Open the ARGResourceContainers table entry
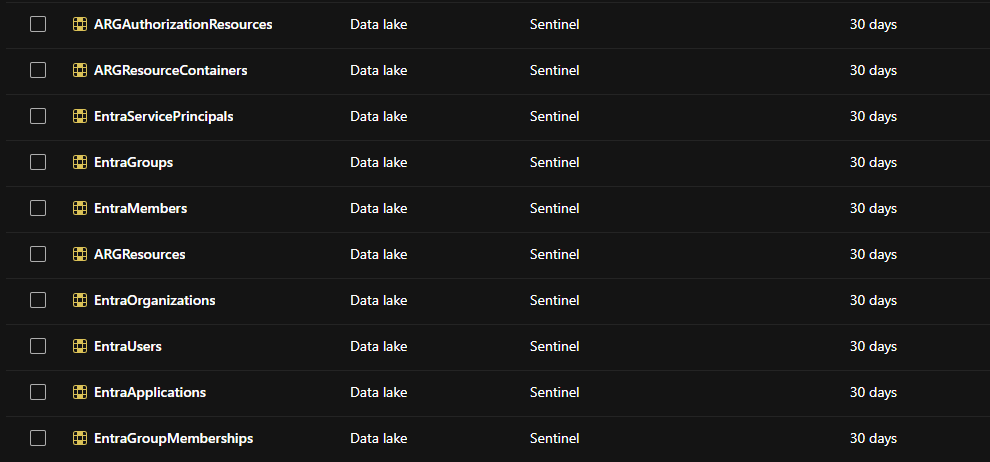Screen dimensions: 990x462 click(170, 71)
